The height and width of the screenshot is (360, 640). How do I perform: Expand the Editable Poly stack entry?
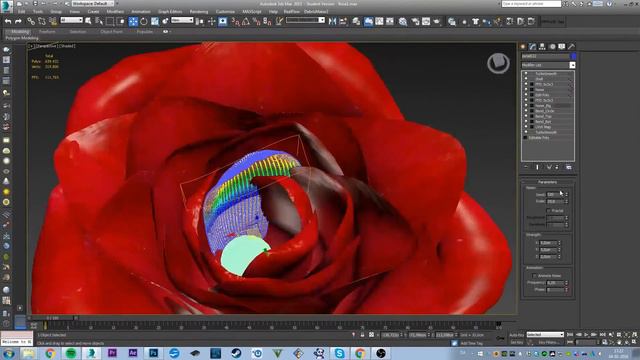click(525, 138)
